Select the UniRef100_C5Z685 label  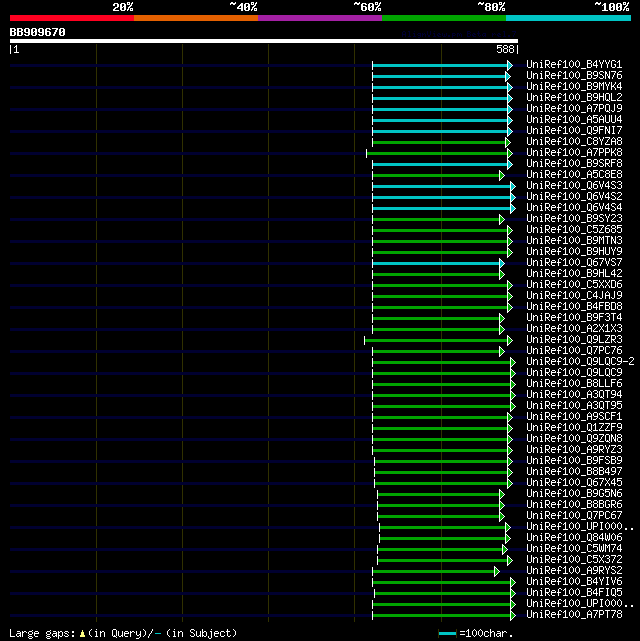click(x=574, y=230)
